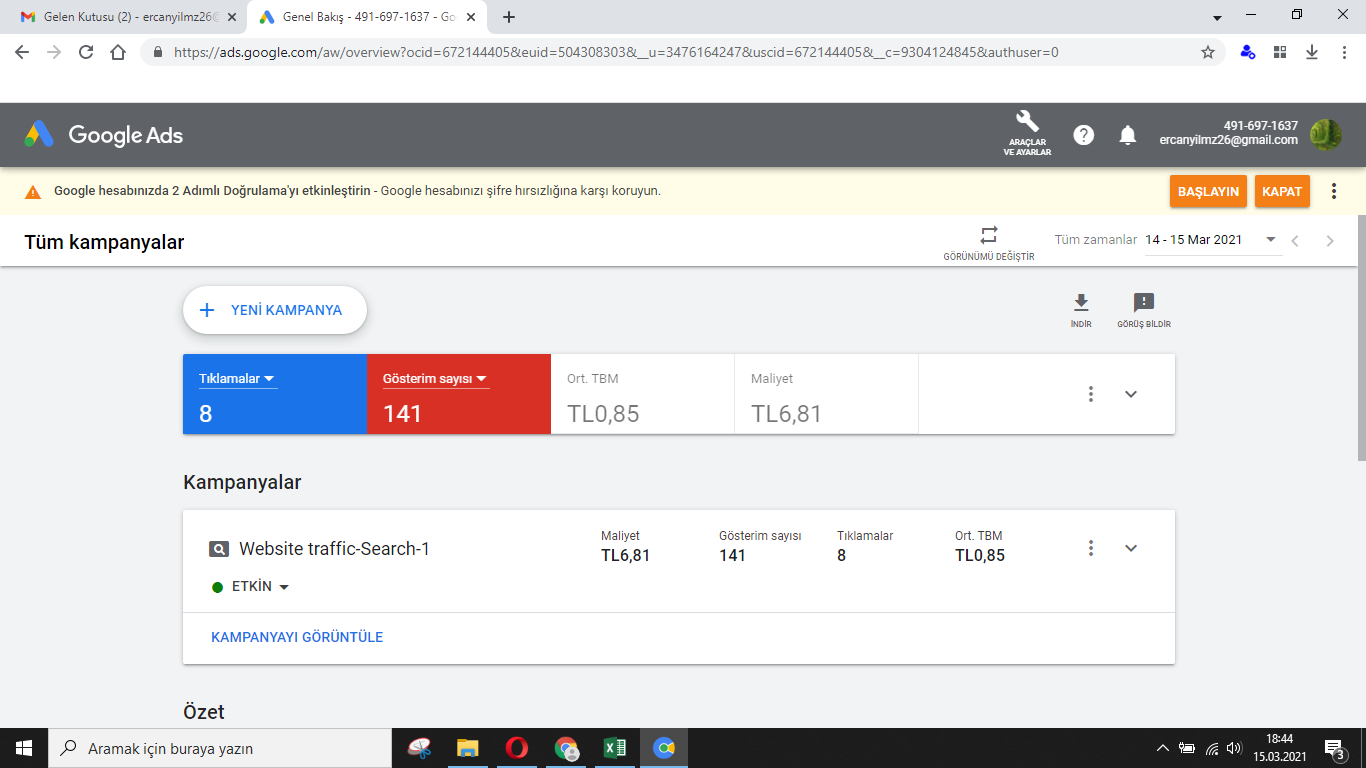1366x768 pixels.
Task: Click the İndir download icon
Action: point(1081,310)
